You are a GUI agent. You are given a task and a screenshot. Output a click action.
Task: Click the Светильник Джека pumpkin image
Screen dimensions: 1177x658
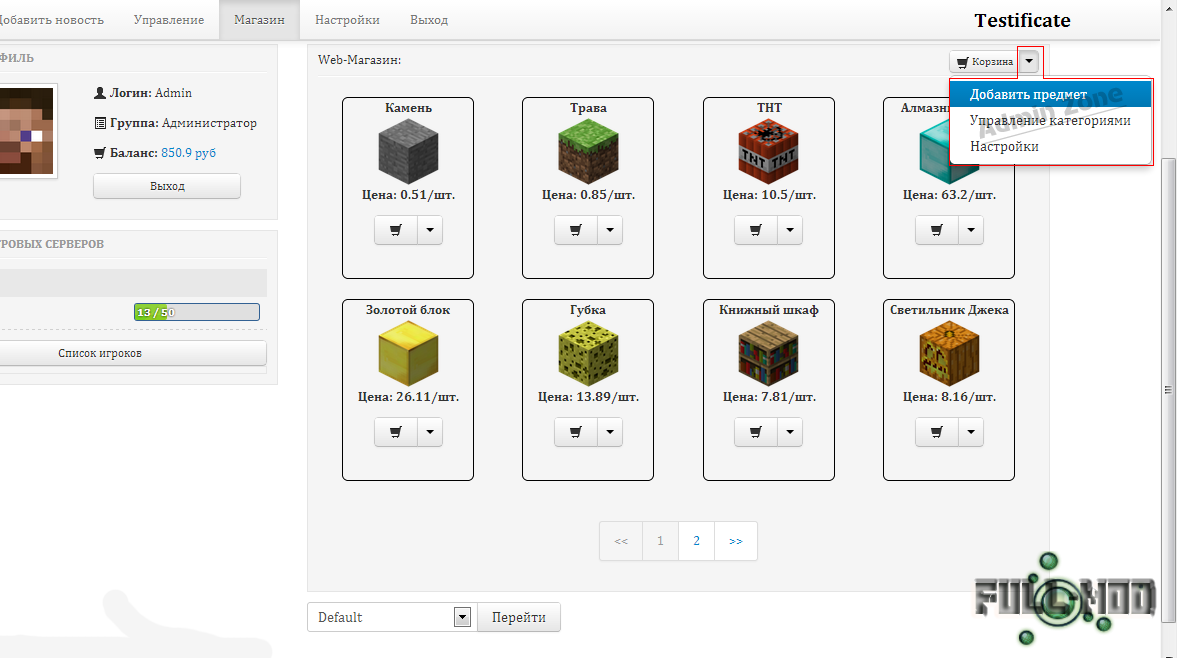pyautogui.click(x=949, y=353)
